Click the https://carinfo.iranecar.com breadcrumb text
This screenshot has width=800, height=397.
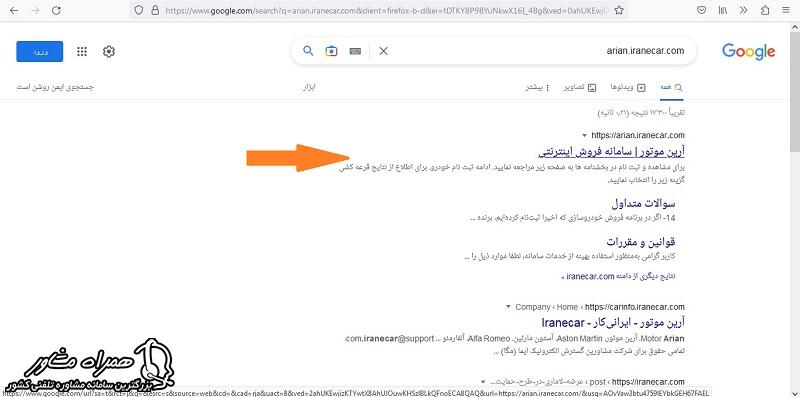tap(635, 307)
